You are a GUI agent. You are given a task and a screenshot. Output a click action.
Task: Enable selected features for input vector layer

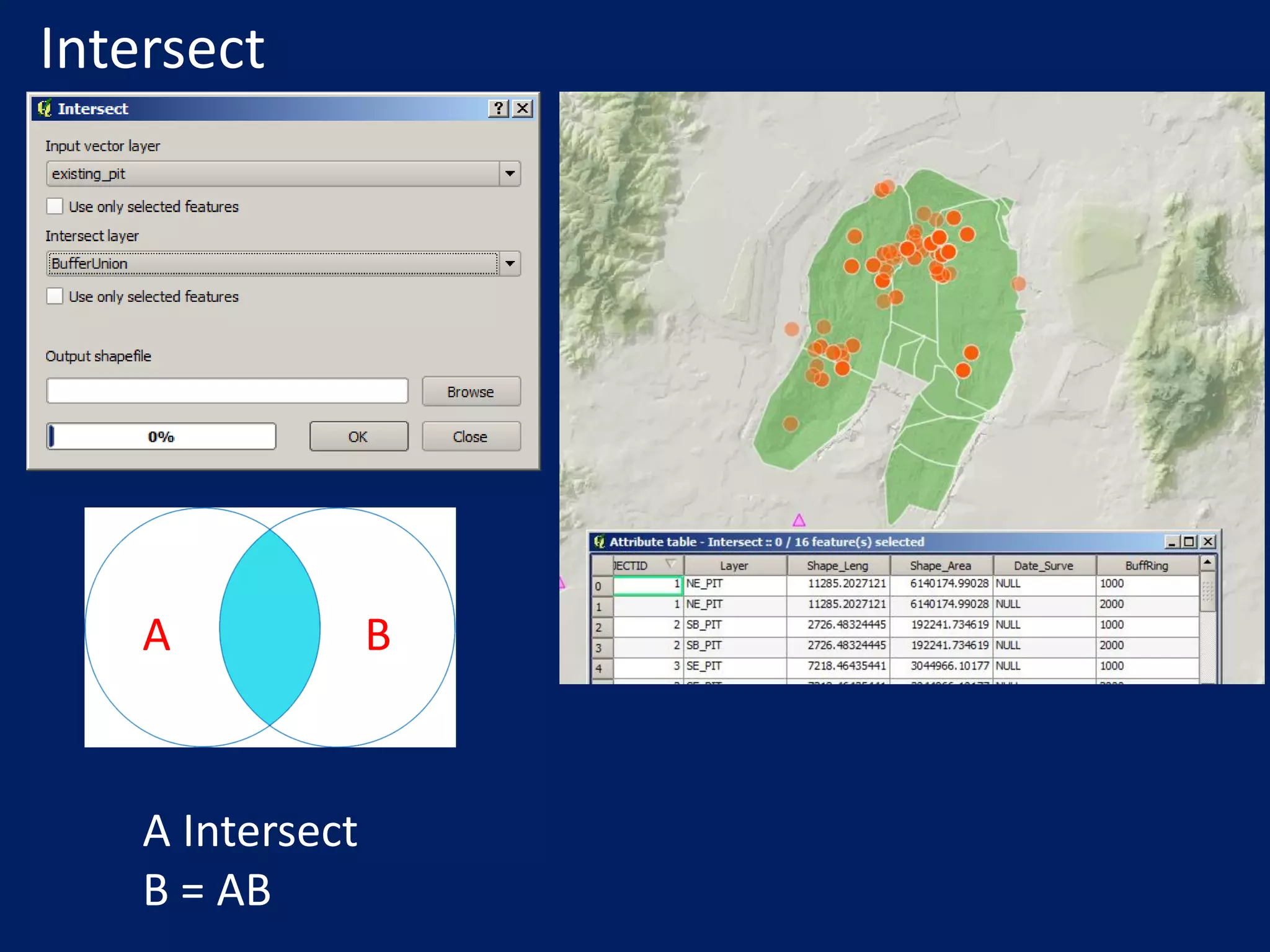(55, 206)
